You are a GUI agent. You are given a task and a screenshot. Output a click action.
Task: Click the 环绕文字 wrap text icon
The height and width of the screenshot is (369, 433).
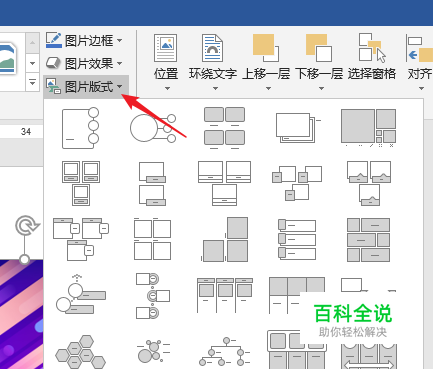point(213,48)
